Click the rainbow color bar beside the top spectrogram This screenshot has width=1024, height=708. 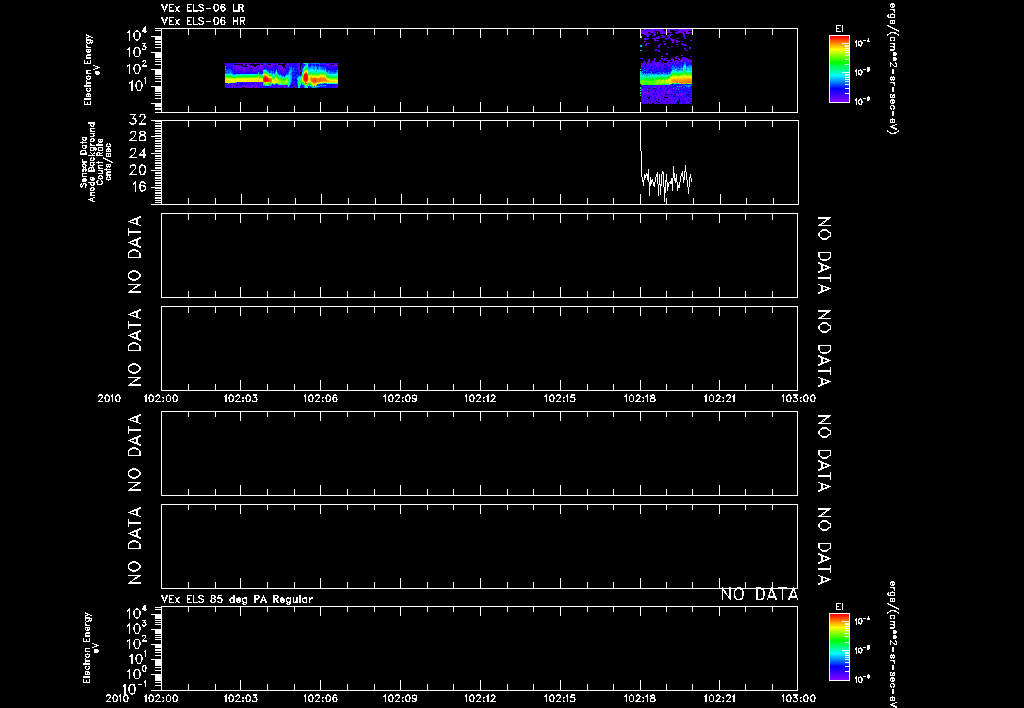pyautogui.click(x=839, y=69)
